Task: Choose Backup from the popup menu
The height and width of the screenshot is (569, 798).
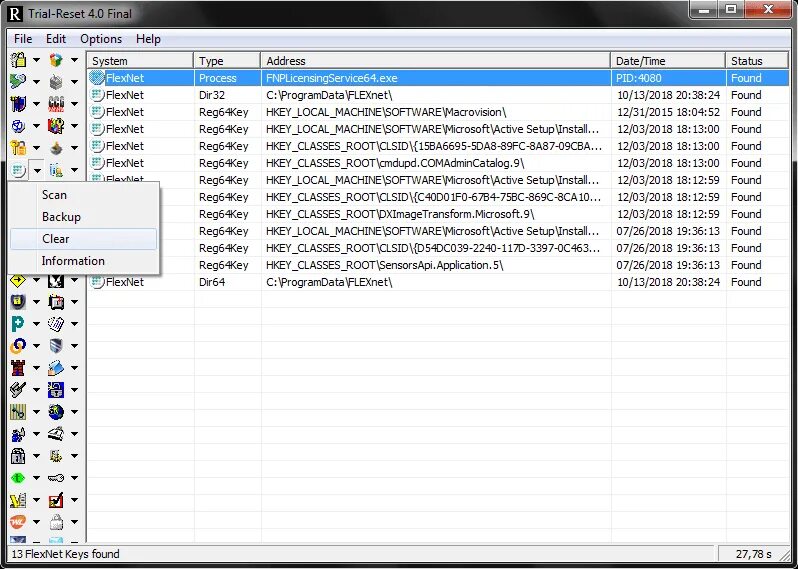Action: pyautogui.click(x=83, y=217)
